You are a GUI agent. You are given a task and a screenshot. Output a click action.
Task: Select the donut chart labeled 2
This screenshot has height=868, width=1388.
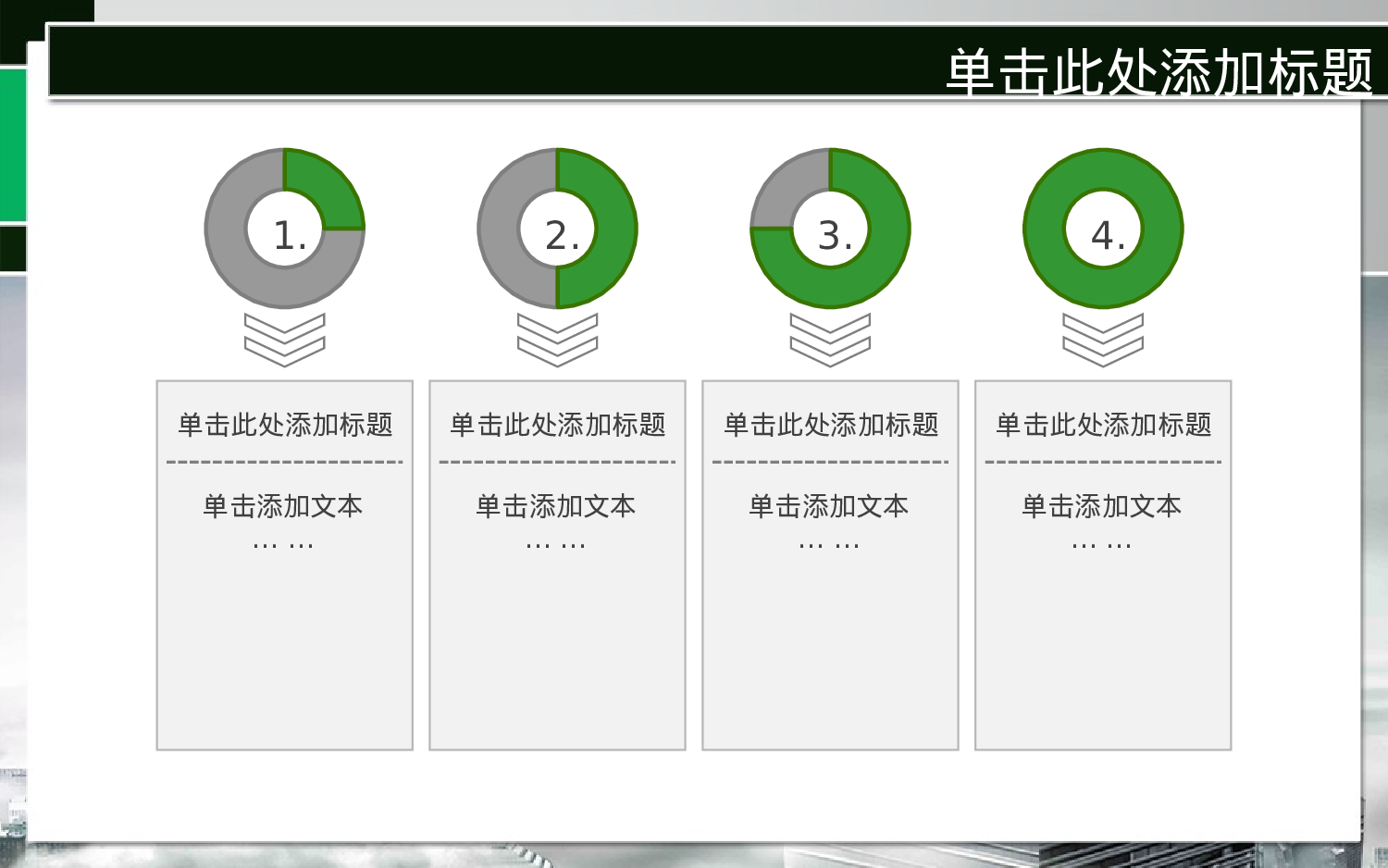click(x=557, y=229)
